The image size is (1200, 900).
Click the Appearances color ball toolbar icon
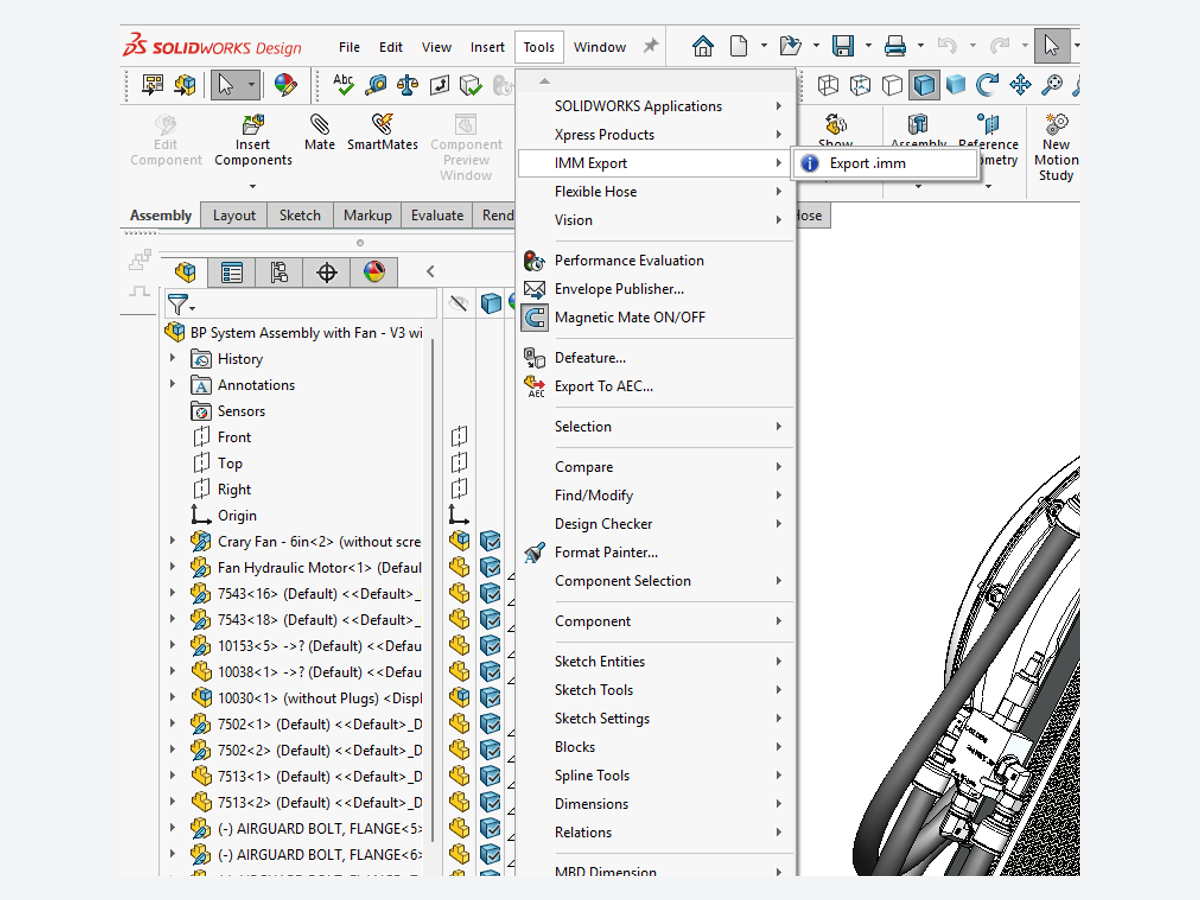coord(286,85)
